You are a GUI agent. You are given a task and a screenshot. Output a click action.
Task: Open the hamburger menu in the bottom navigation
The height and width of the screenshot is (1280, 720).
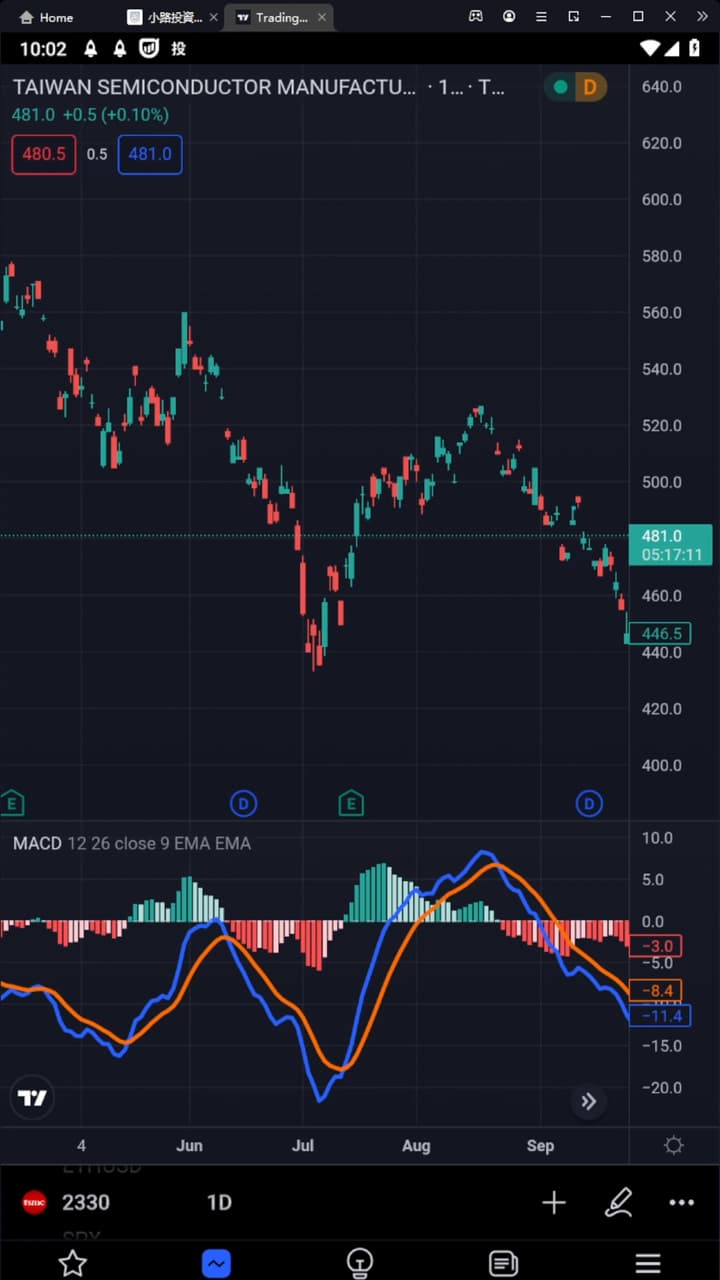point(647,1262)
